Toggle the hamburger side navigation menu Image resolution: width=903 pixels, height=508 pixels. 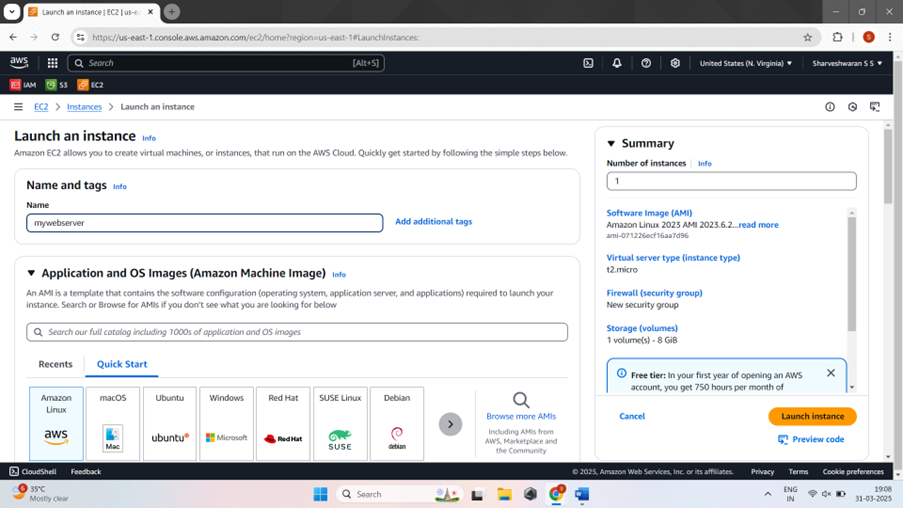tap(18, 107)
